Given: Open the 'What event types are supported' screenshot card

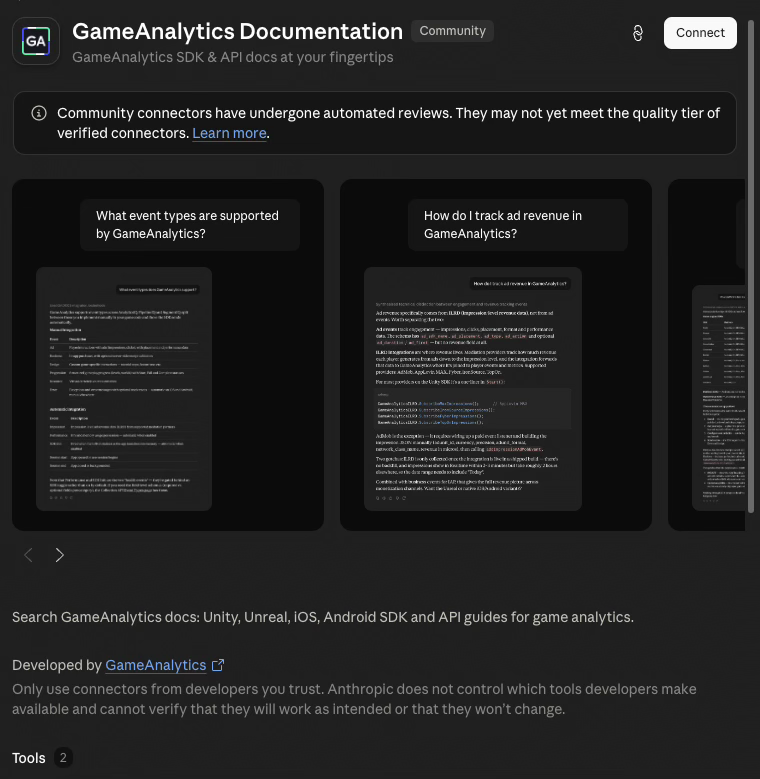Looking at the screenshot, I should click(168, 355).
